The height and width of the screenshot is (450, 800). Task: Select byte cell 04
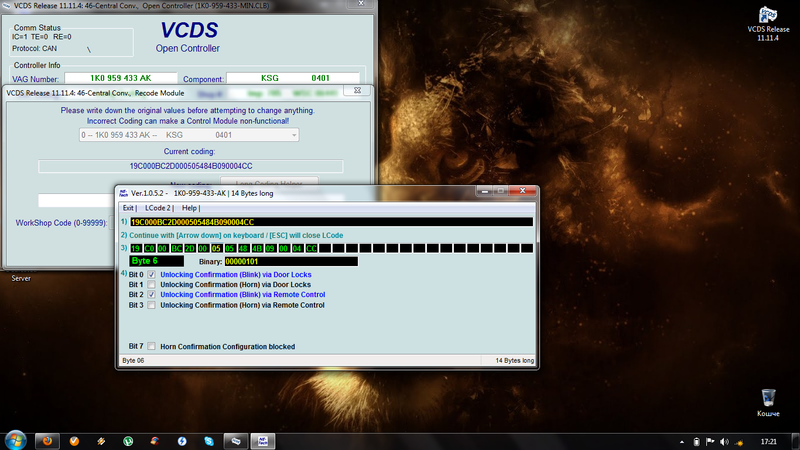297,248
